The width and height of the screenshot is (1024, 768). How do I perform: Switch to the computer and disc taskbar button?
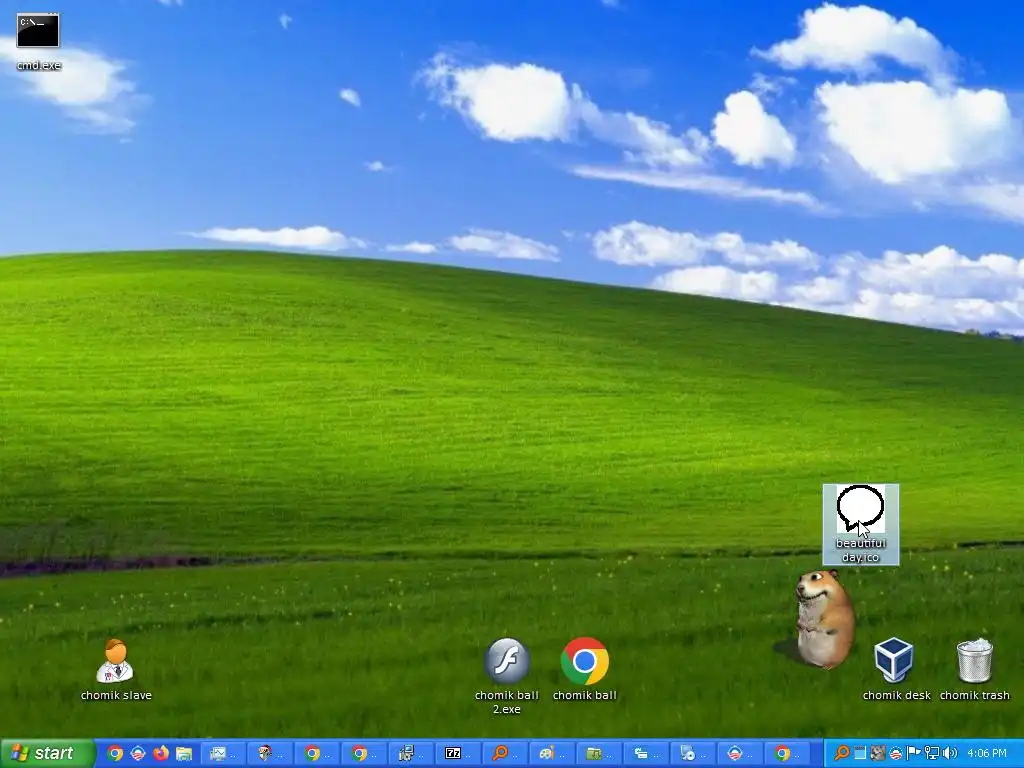(x=694, y=754)
